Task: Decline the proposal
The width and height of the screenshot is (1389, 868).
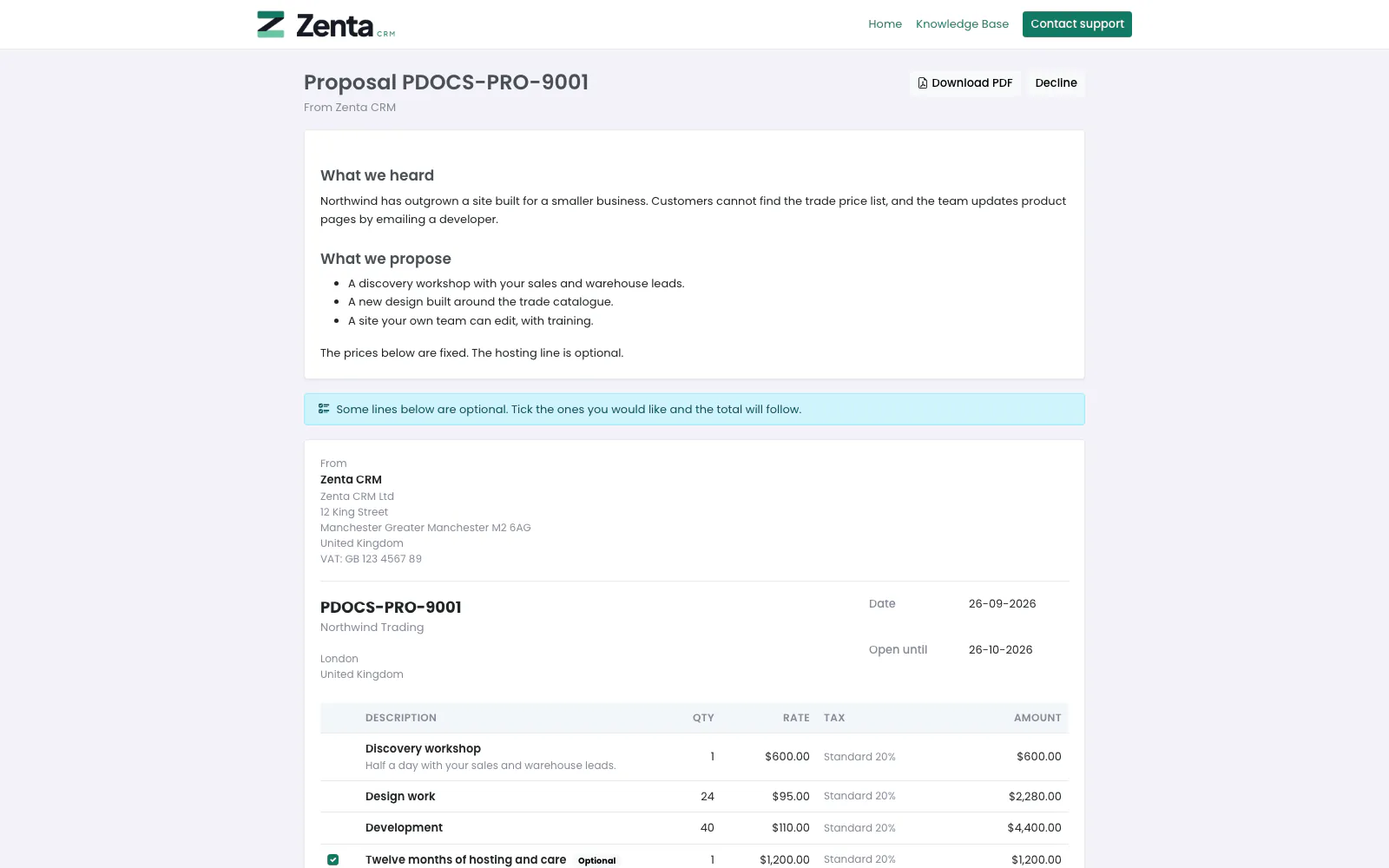Action: 1056,83
